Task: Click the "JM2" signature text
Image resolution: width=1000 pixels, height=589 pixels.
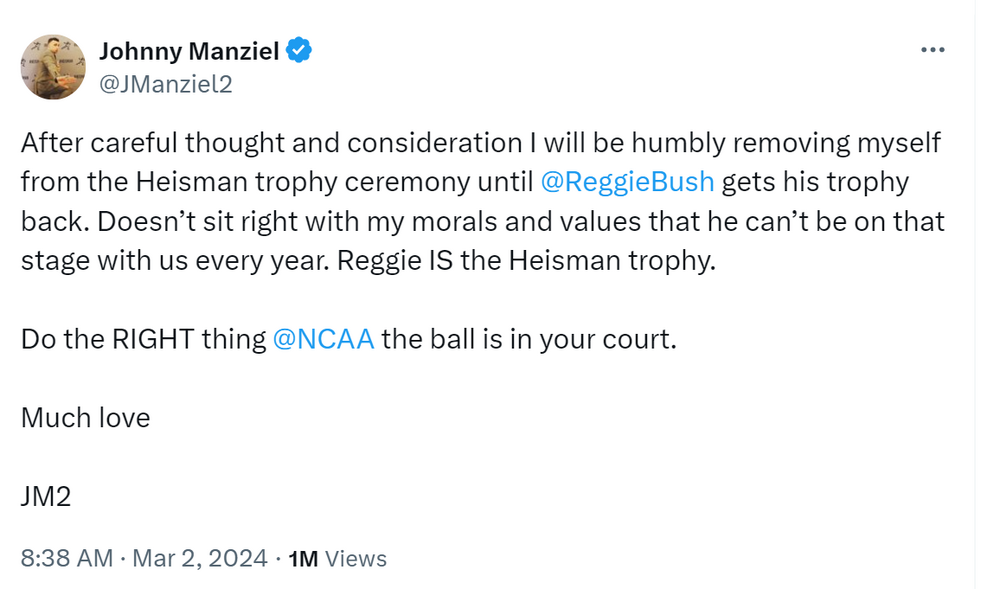Action: (46, 495)
